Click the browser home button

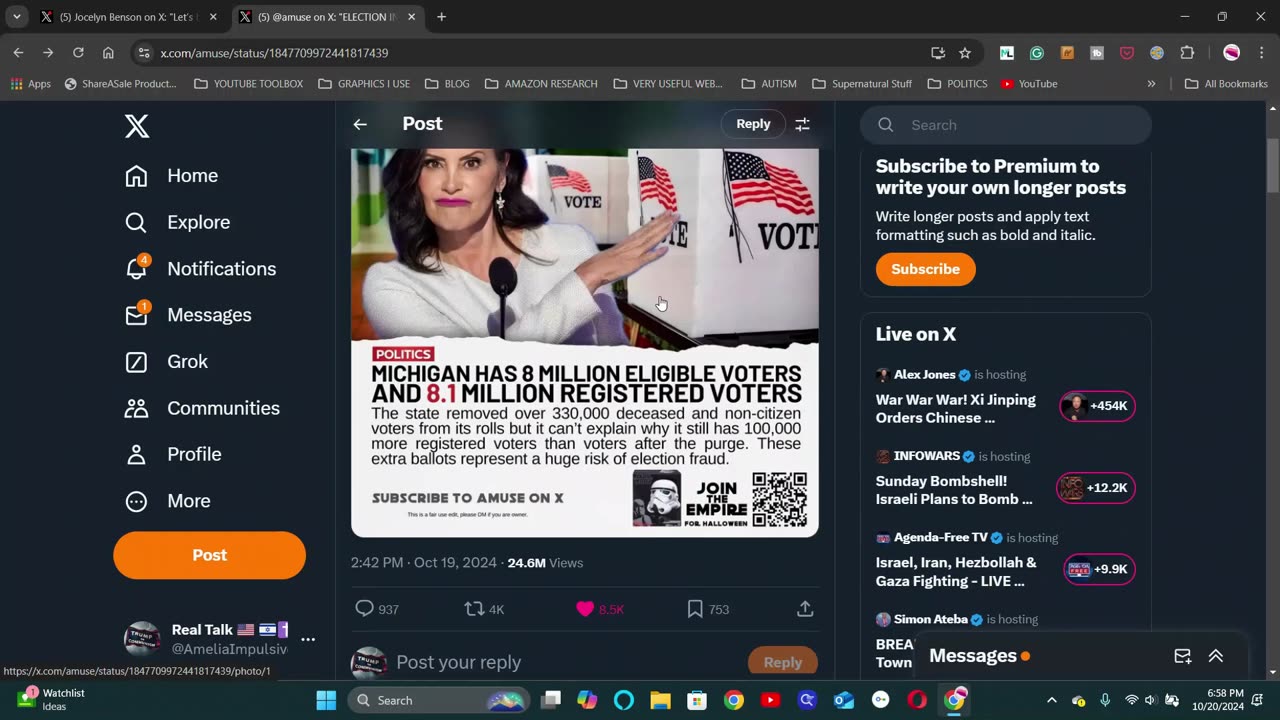pos(108,53)
